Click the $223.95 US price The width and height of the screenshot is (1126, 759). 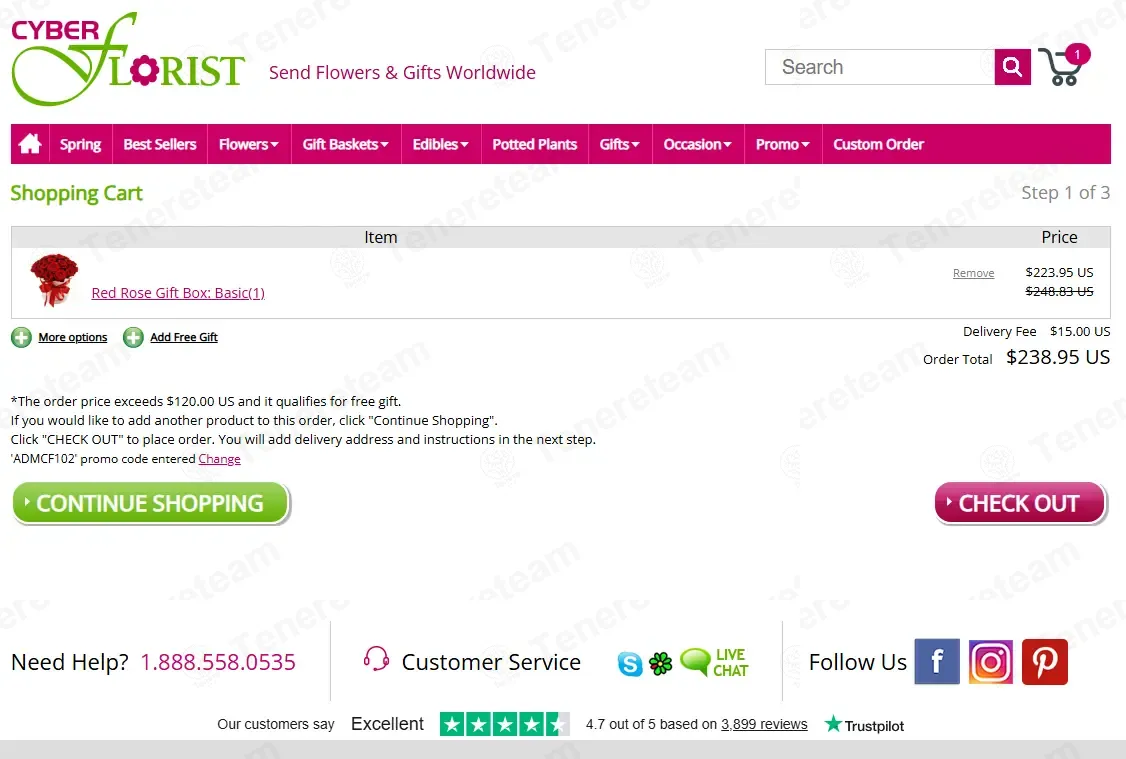[x=1059, y=272]
